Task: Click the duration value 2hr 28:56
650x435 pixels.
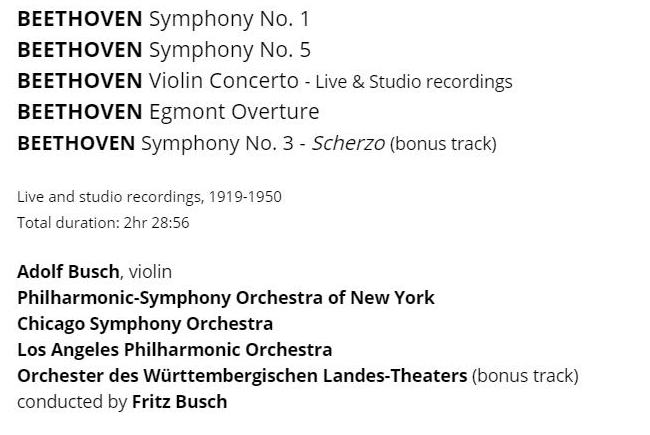Action: 157,222
